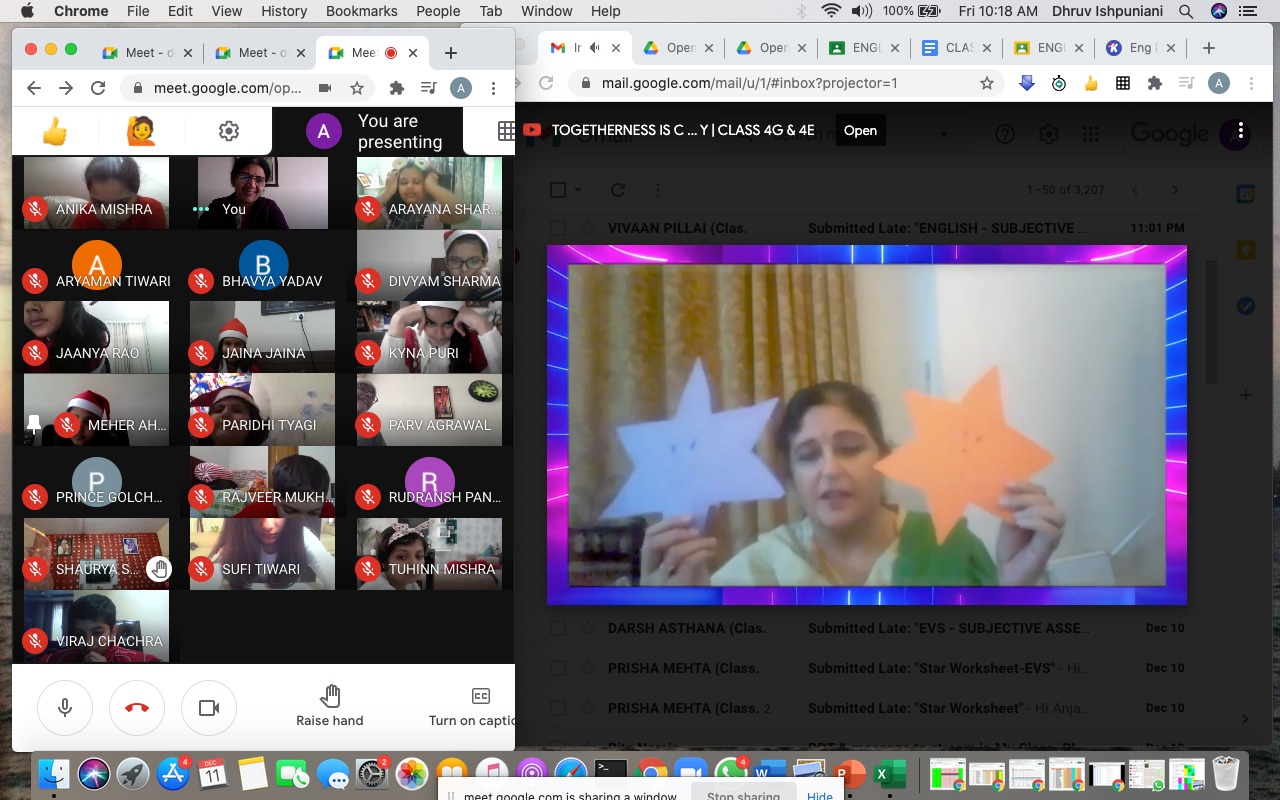Open profile avatar A in Gmail window toolbar
This screenshot has width=1280, height=800.
pos(1219,83)
